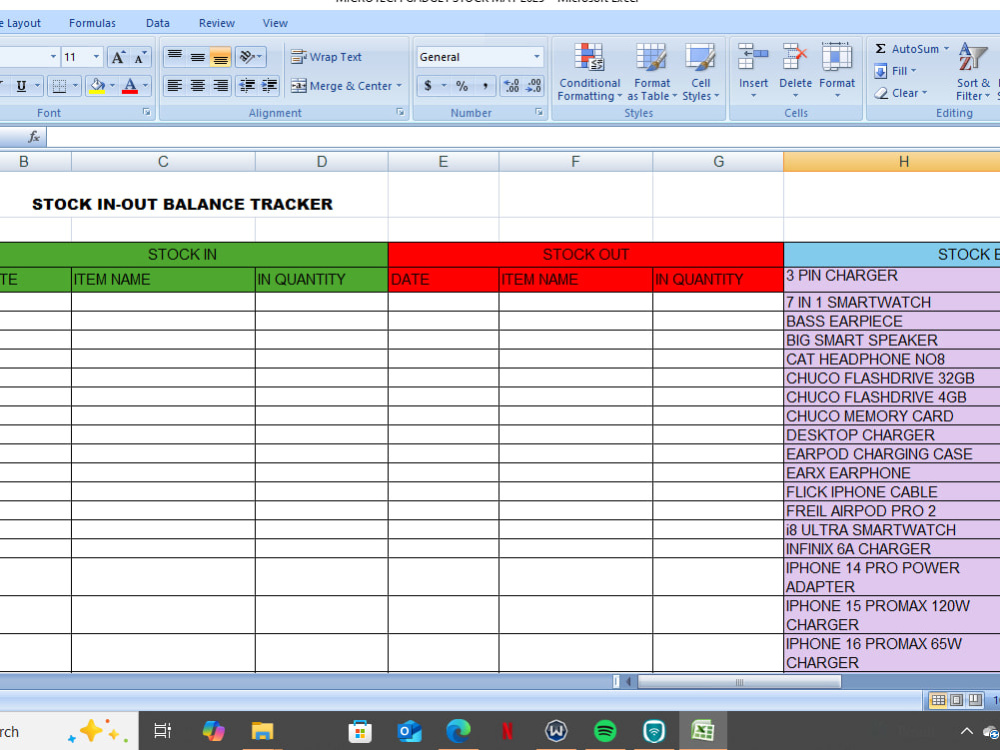Apply Accounting dollar number format

[427, 85]
